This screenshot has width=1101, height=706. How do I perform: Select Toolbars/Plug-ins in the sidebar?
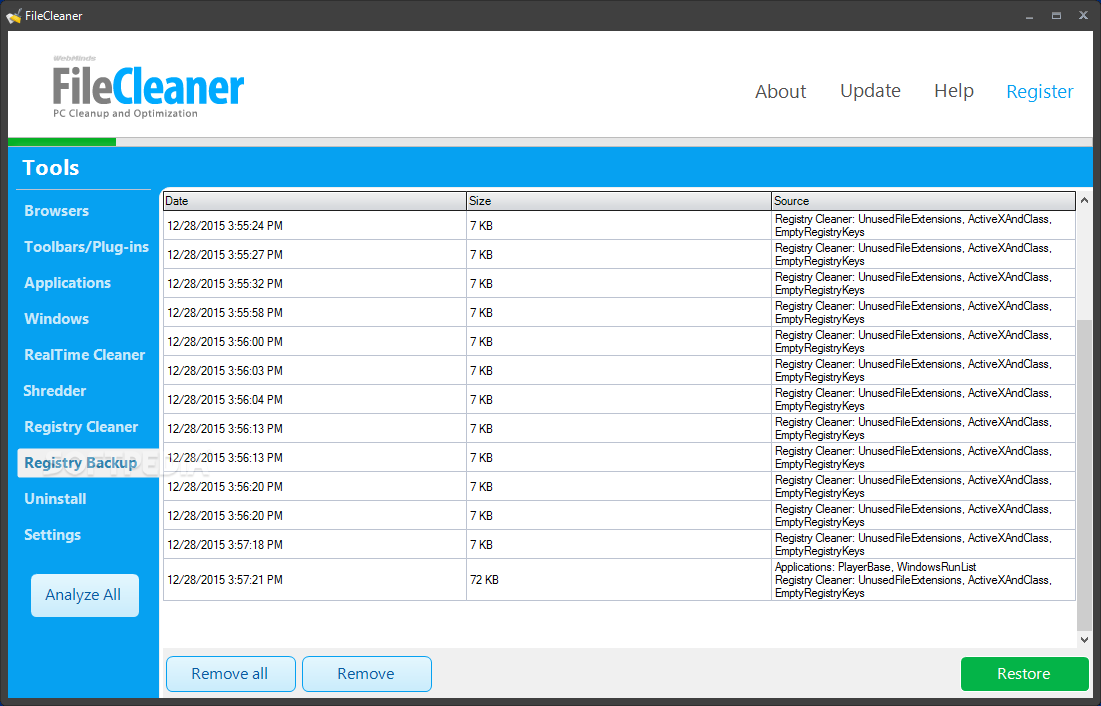(86, 247)
